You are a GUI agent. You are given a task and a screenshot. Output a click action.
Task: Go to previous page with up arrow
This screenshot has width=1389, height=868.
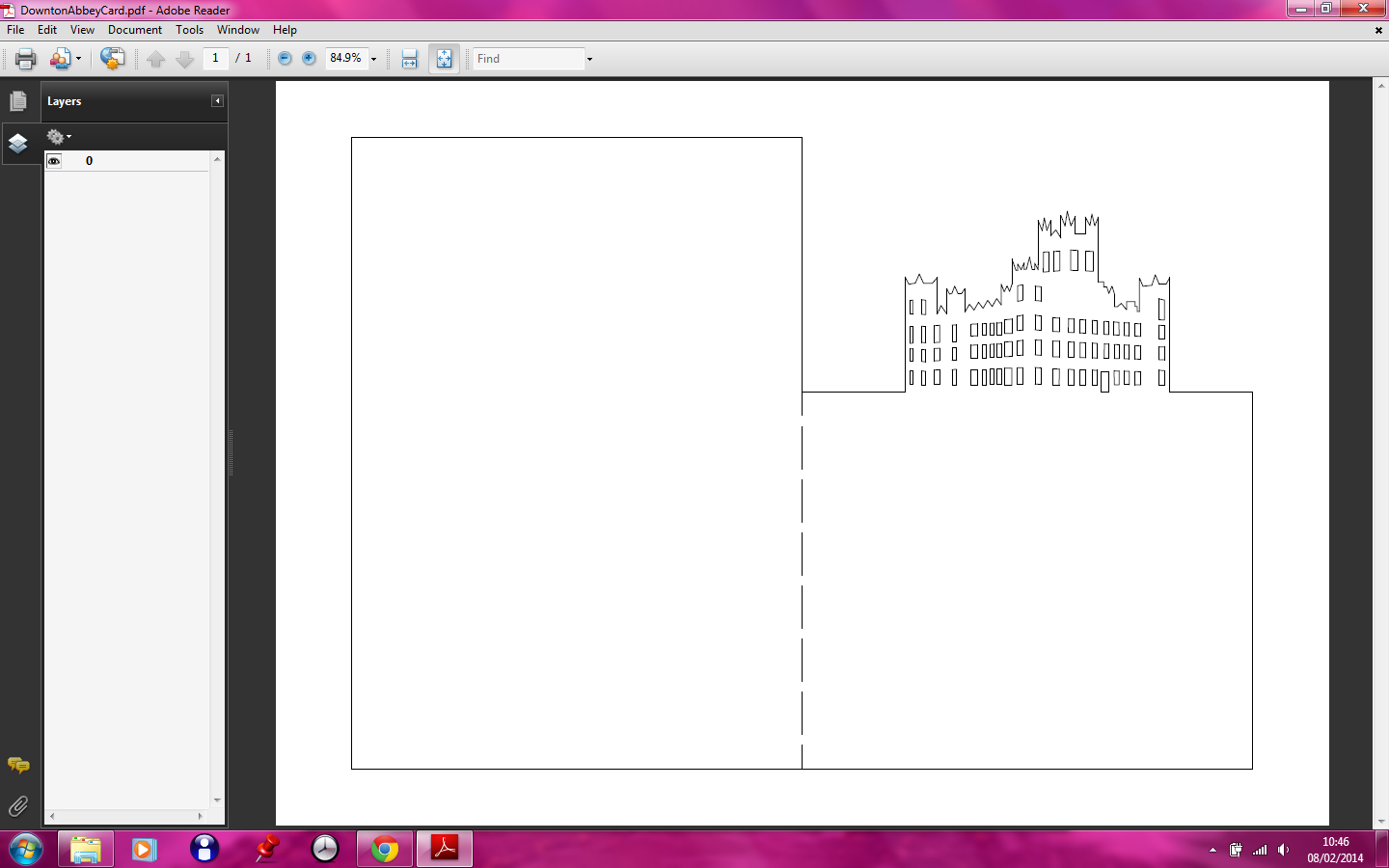tap(155, 59)
